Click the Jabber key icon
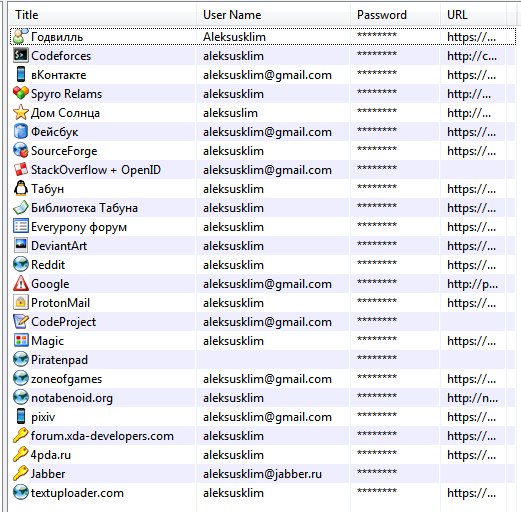Viewport: 521px width, 512px height. tap(21, 473)
